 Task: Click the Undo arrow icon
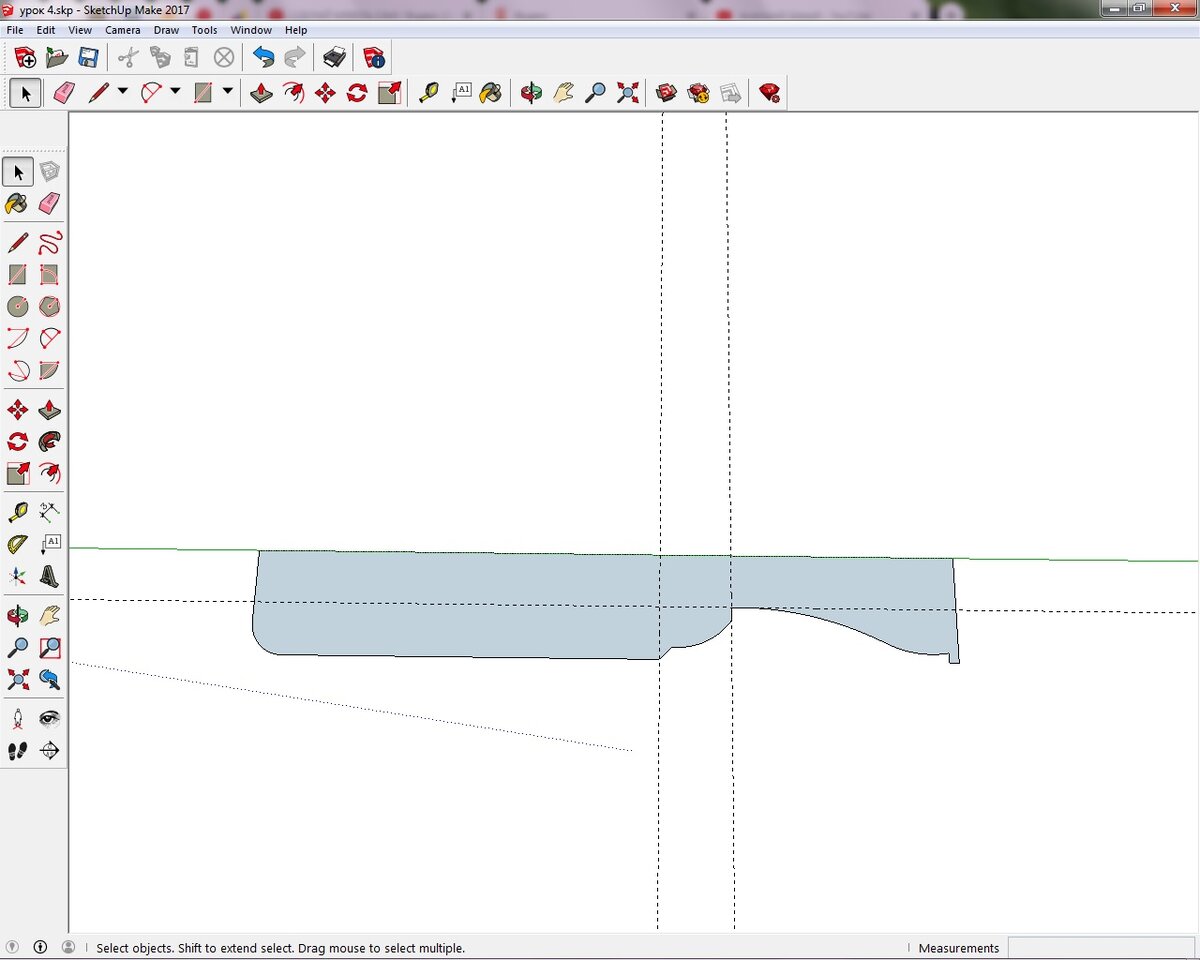coord(264,57)
